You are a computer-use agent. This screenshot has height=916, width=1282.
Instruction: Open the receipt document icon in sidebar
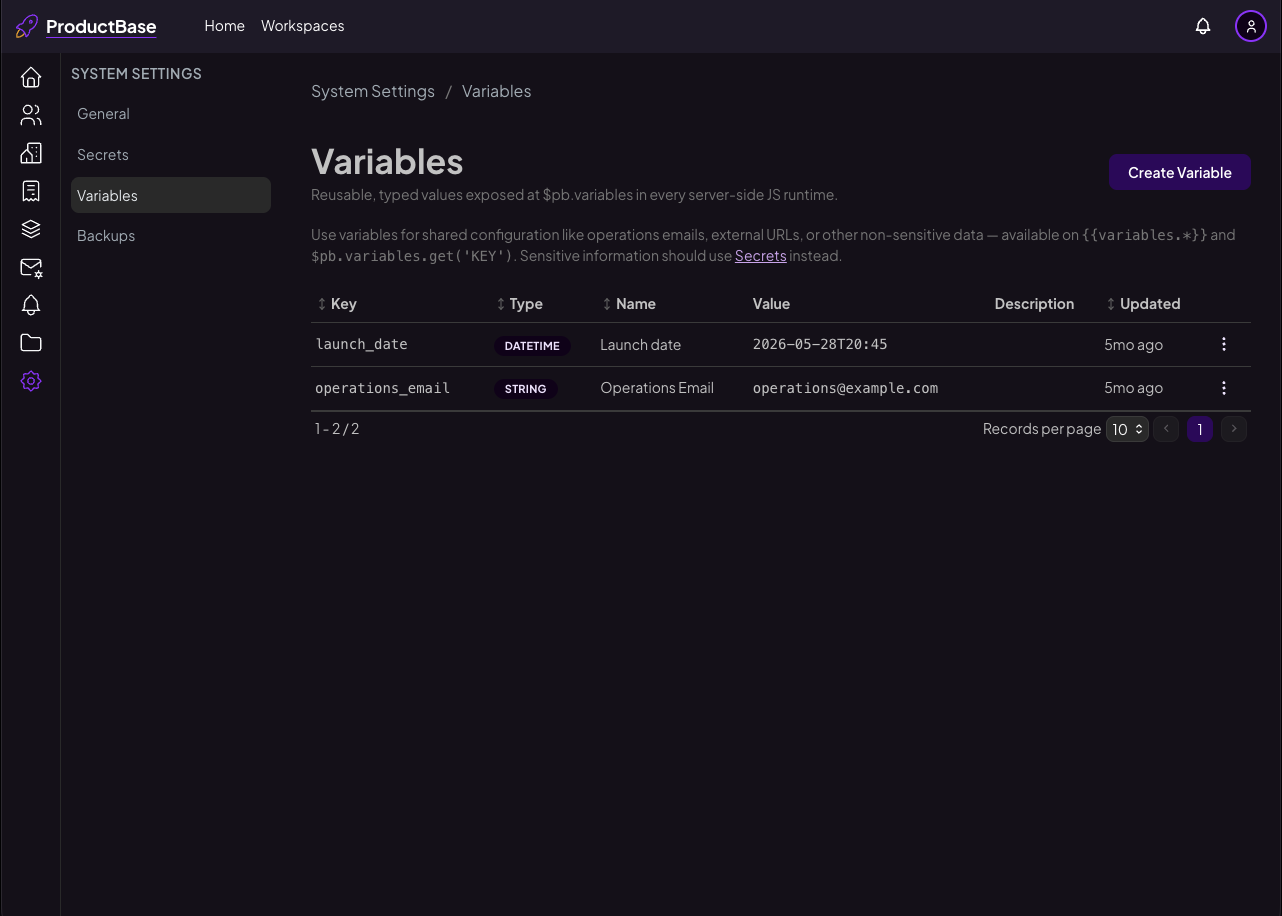click(x=31, y=191)
